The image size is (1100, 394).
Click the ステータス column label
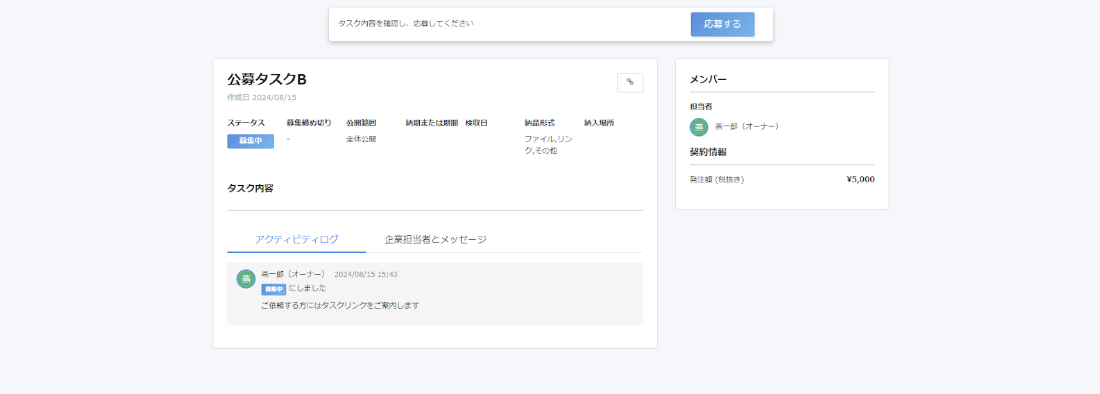point(246,123)
